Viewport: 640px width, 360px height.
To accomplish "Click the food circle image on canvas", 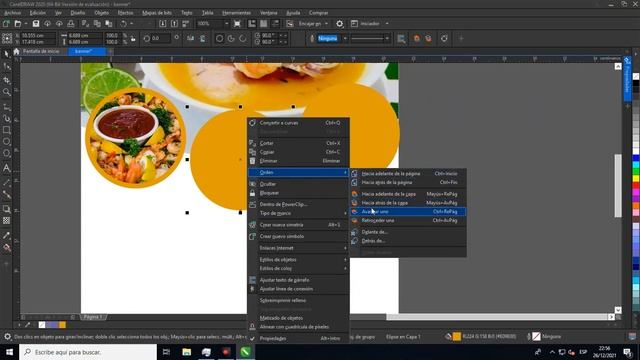I will 136,138.
